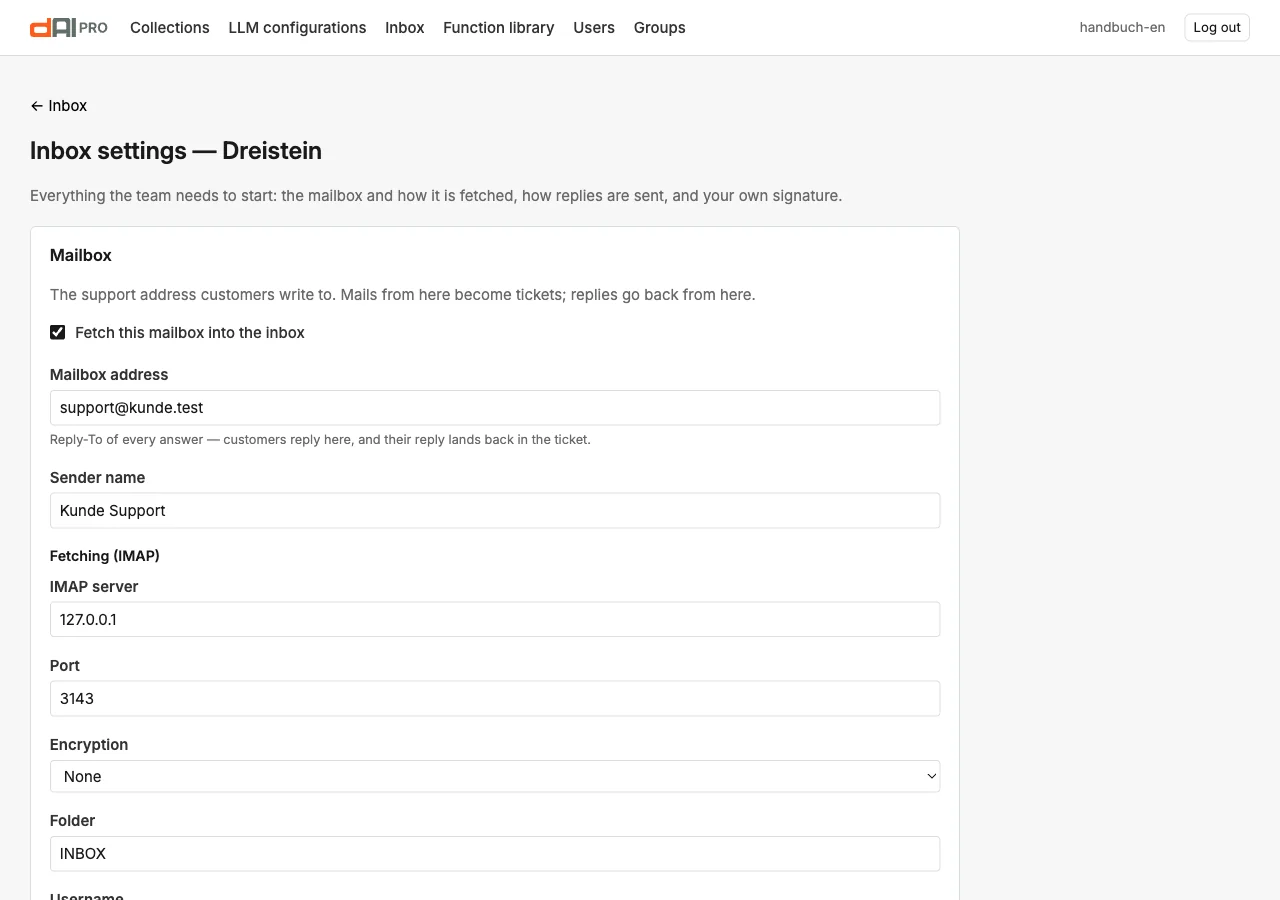Click the IMAP server input
The height and width of the screenshot is (900, 1280).
click(495, 619)
